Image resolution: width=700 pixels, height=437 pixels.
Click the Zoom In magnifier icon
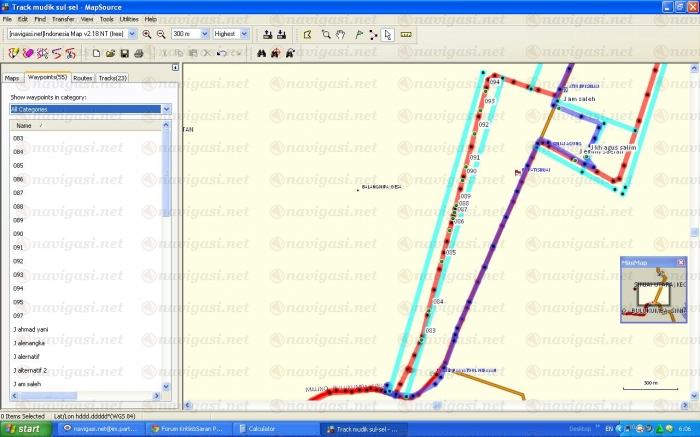pos(147,33)
